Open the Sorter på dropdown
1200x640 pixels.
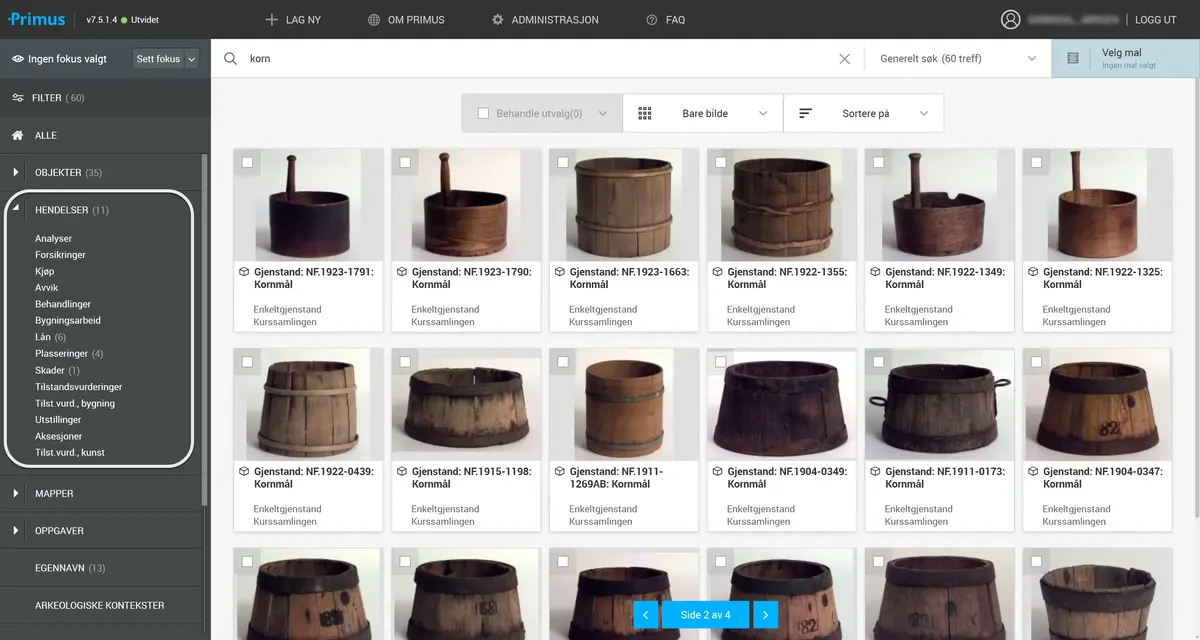(864, 114)
